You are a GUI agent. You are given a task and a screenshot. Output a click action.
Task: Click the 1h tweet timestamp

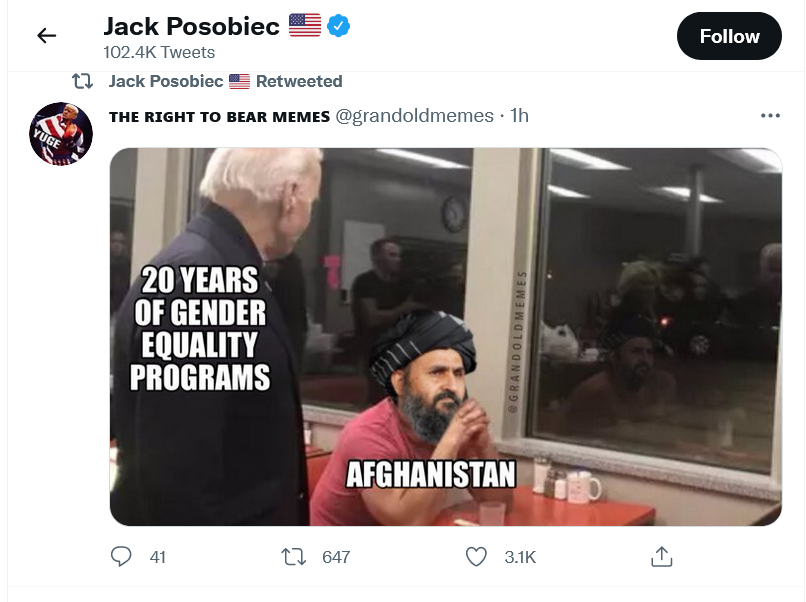(x=519, y=116)
